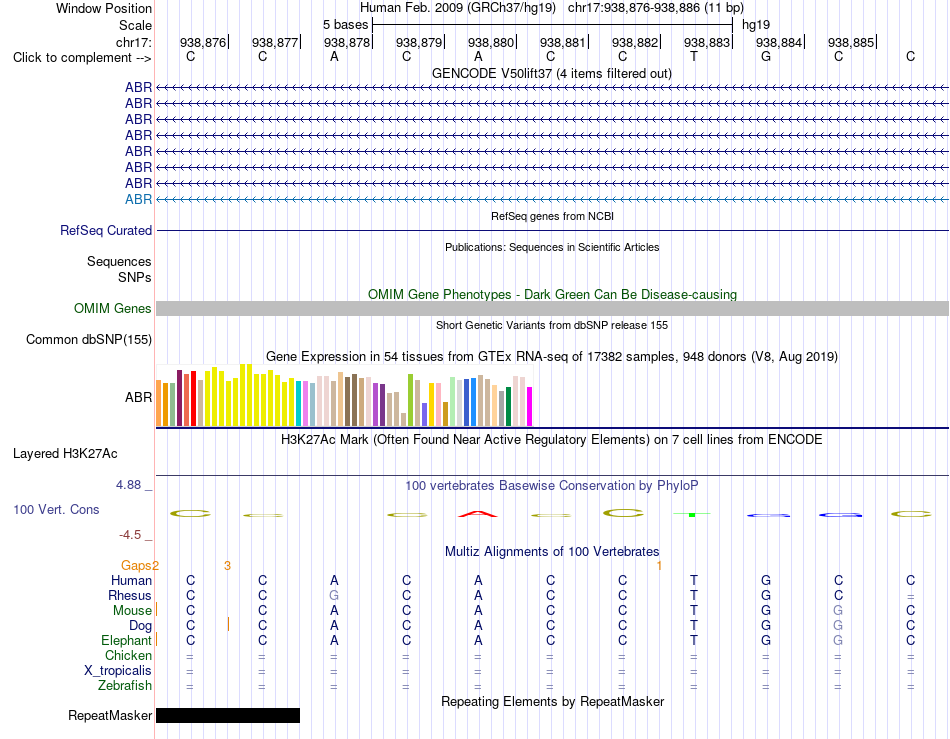Click the magenta bar ending the GTEx chart

pyautogui.click(x=530, y=406)
